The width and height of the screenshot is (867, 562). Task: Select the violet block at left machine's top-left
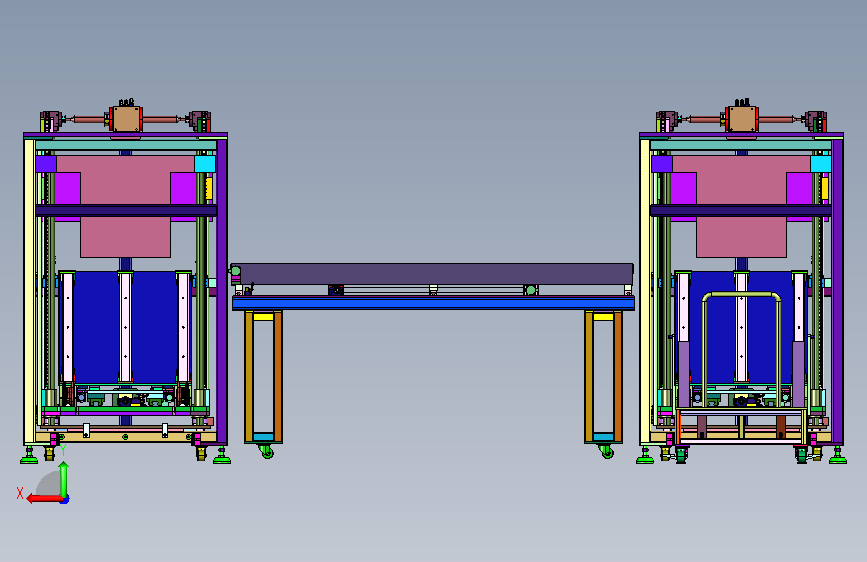pos(46,164)
